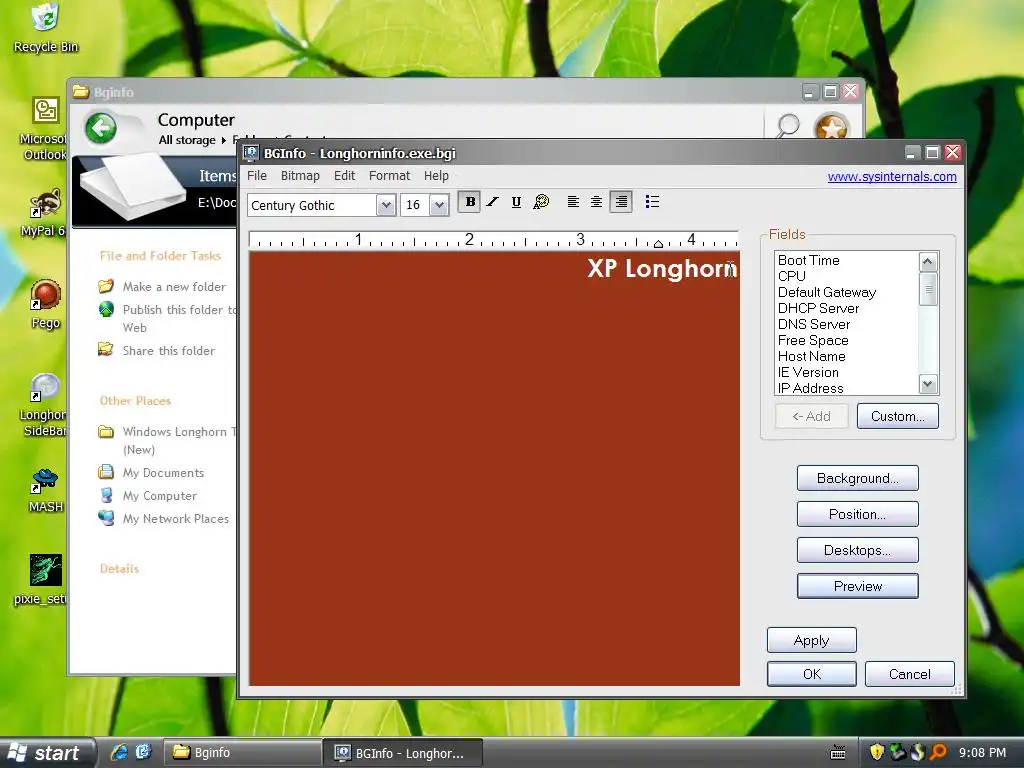Open the Background... settings

[857, 478]
